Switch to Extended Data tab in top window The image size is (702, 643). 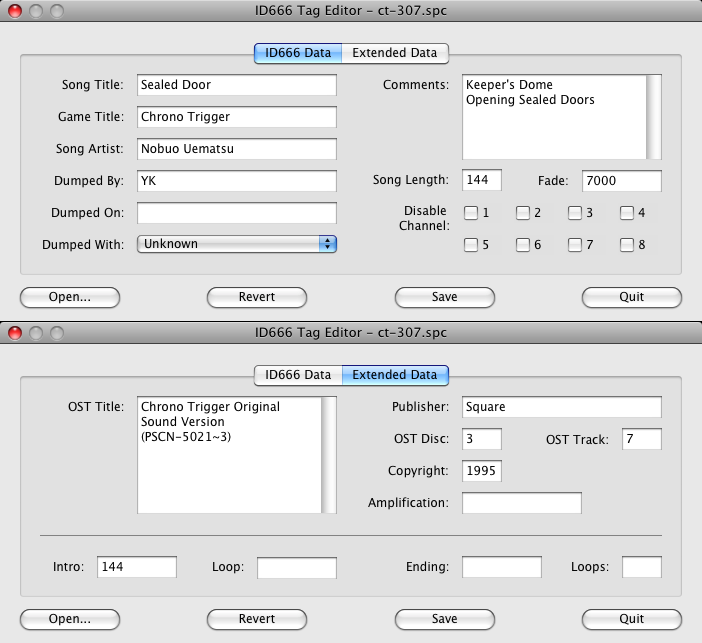[395, 53]
